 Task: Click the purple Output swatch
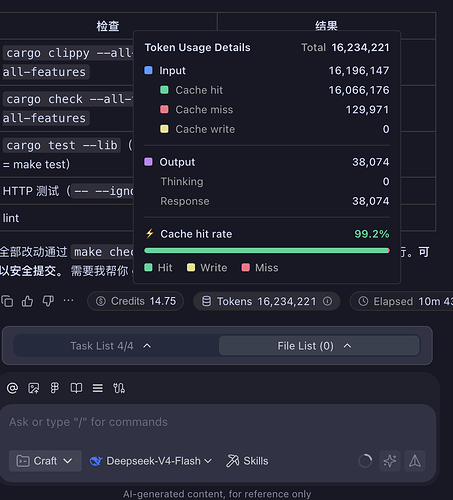(148, 162)
